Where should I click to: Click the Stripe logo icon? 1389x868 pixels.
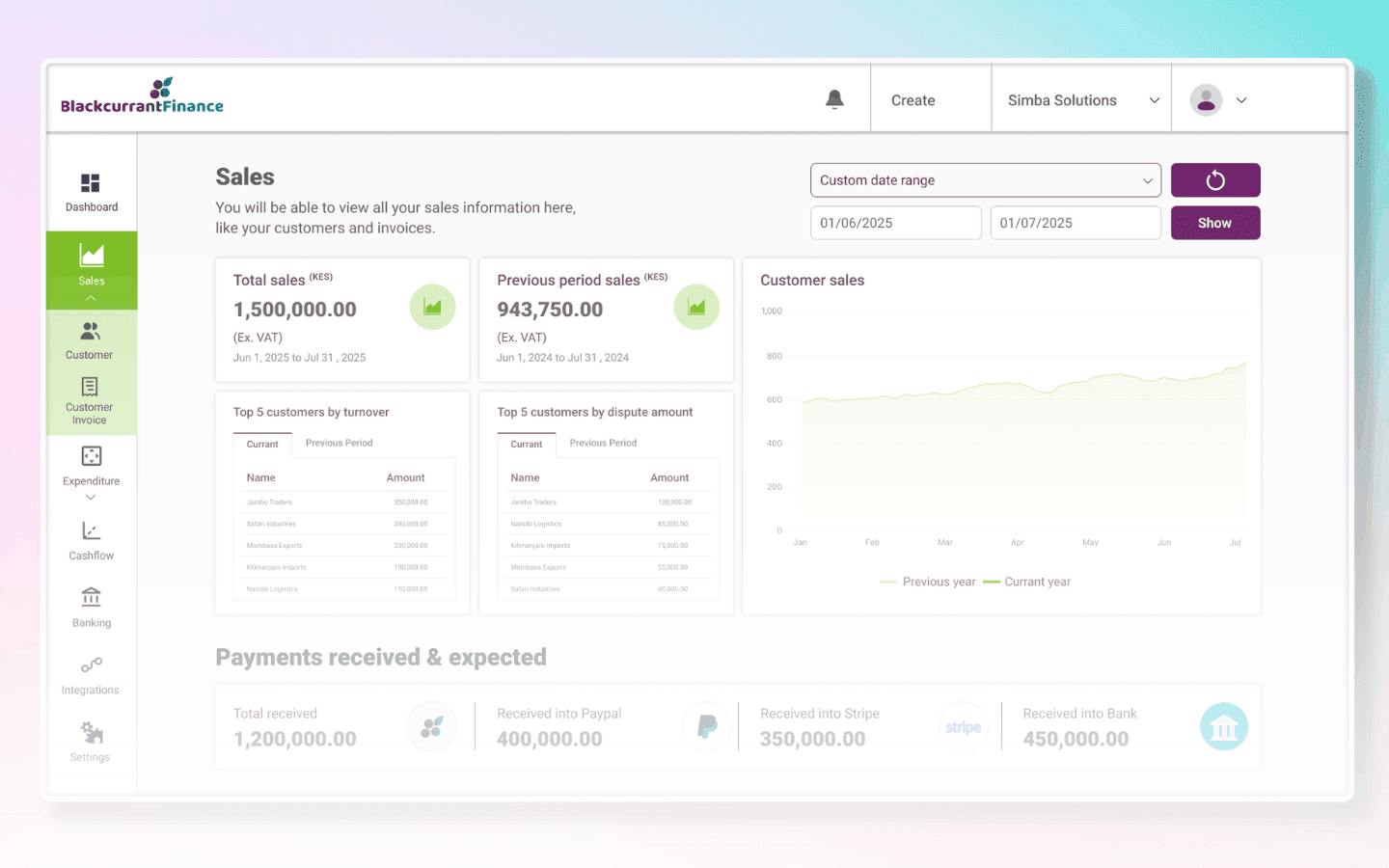tap(964, 727)
